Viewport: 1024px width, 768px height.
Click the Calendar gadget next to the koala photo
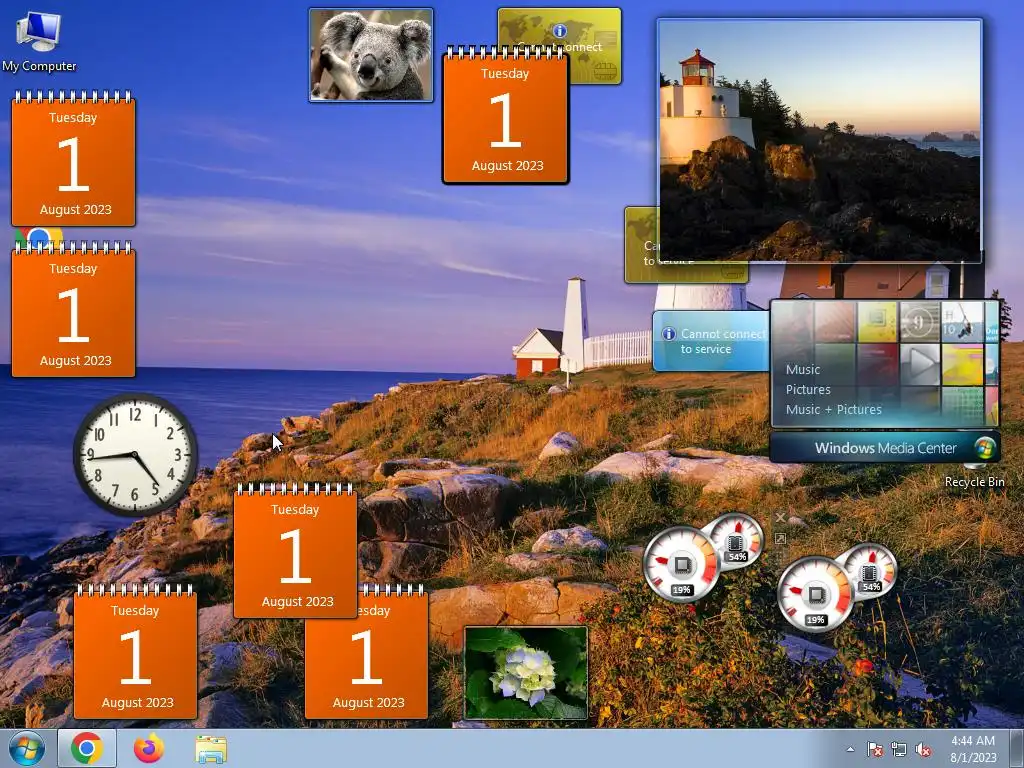[505, 116]
